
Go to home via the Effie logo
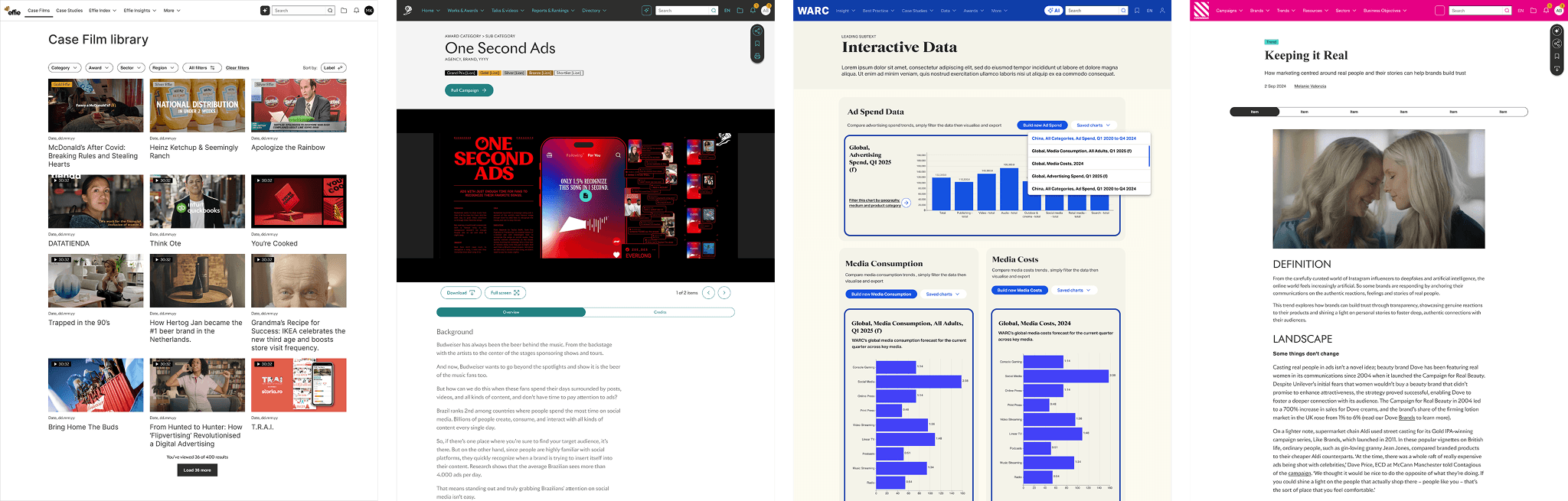pyautogui.click(x=13, y=11)
